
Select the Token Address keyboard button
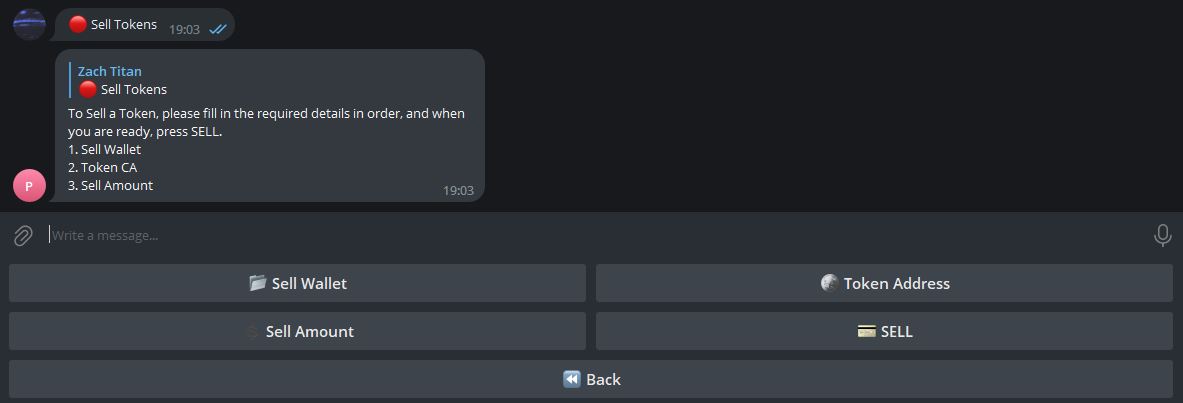pos(884,283)
